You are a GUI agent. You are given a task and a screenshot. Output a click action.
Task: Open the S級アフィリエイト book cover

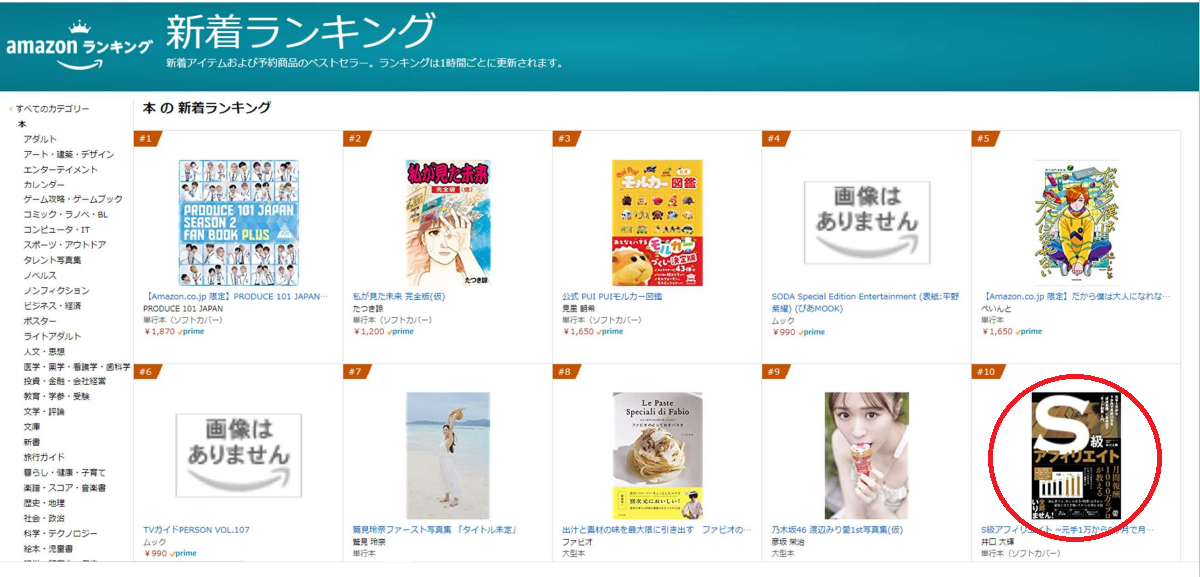coord(1076,455)
